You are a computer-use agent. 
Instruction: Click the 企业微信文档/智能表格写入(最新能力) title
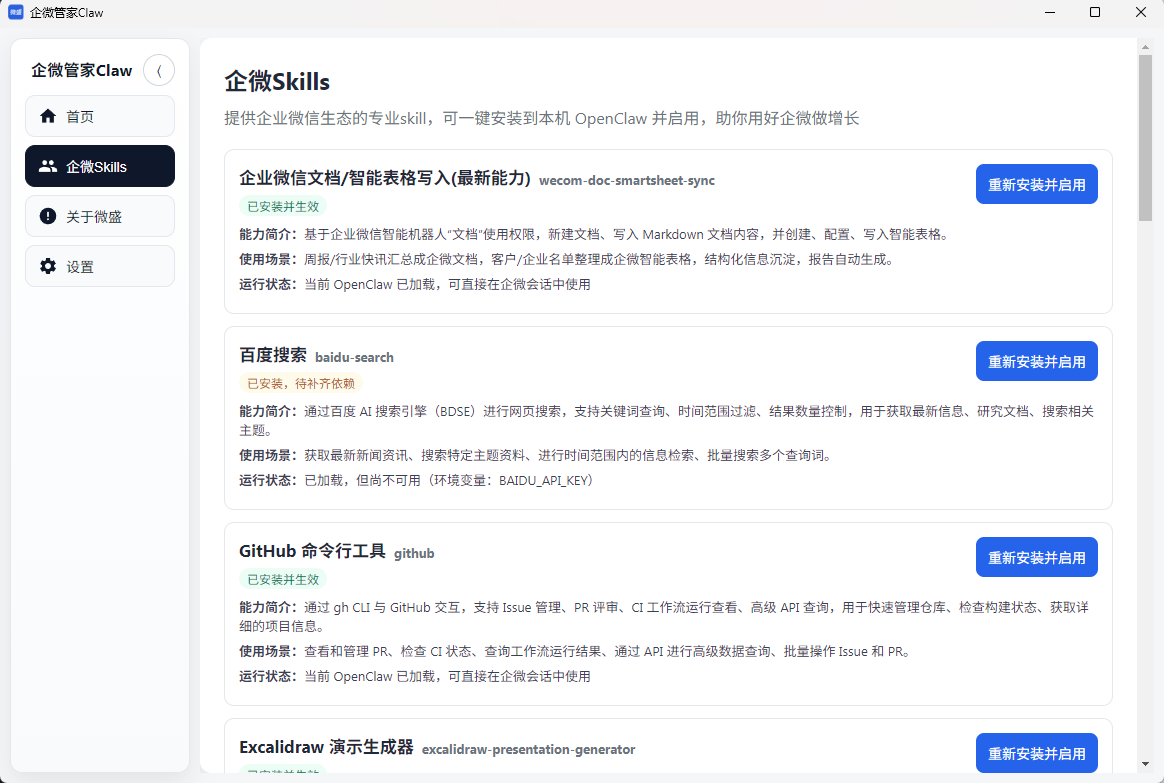coord(385,178)
